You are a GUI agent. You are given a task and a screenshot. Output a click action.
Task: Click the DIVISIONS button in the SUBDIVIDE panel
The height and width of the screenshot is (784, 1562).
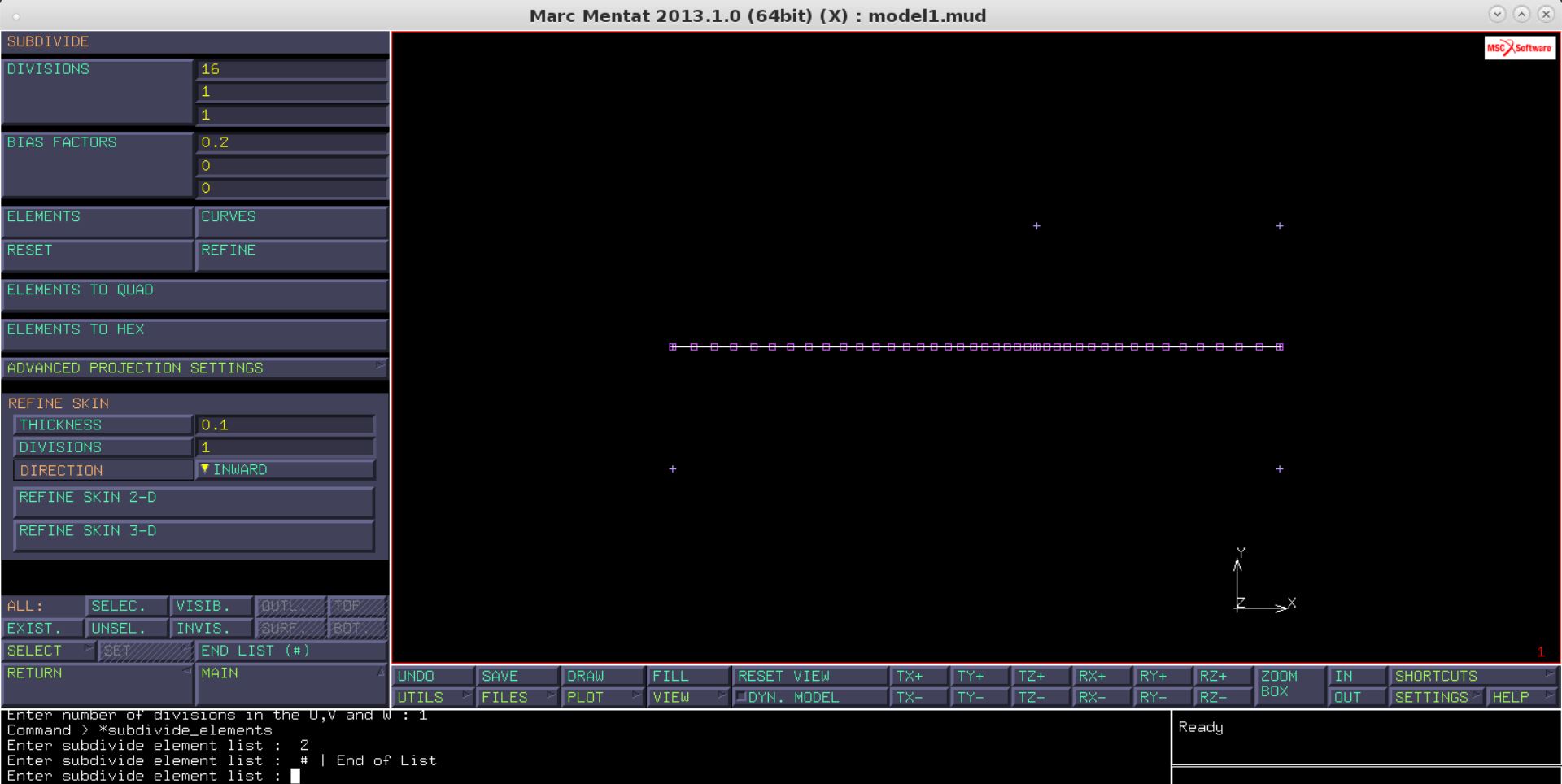click(97, 91)
